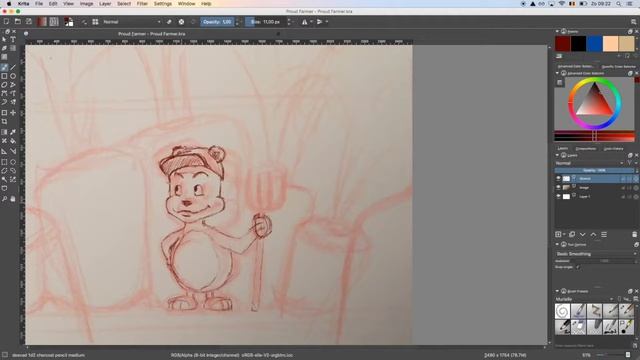Hide the Image layer
The image size is (640, 360).
[558, 188]
